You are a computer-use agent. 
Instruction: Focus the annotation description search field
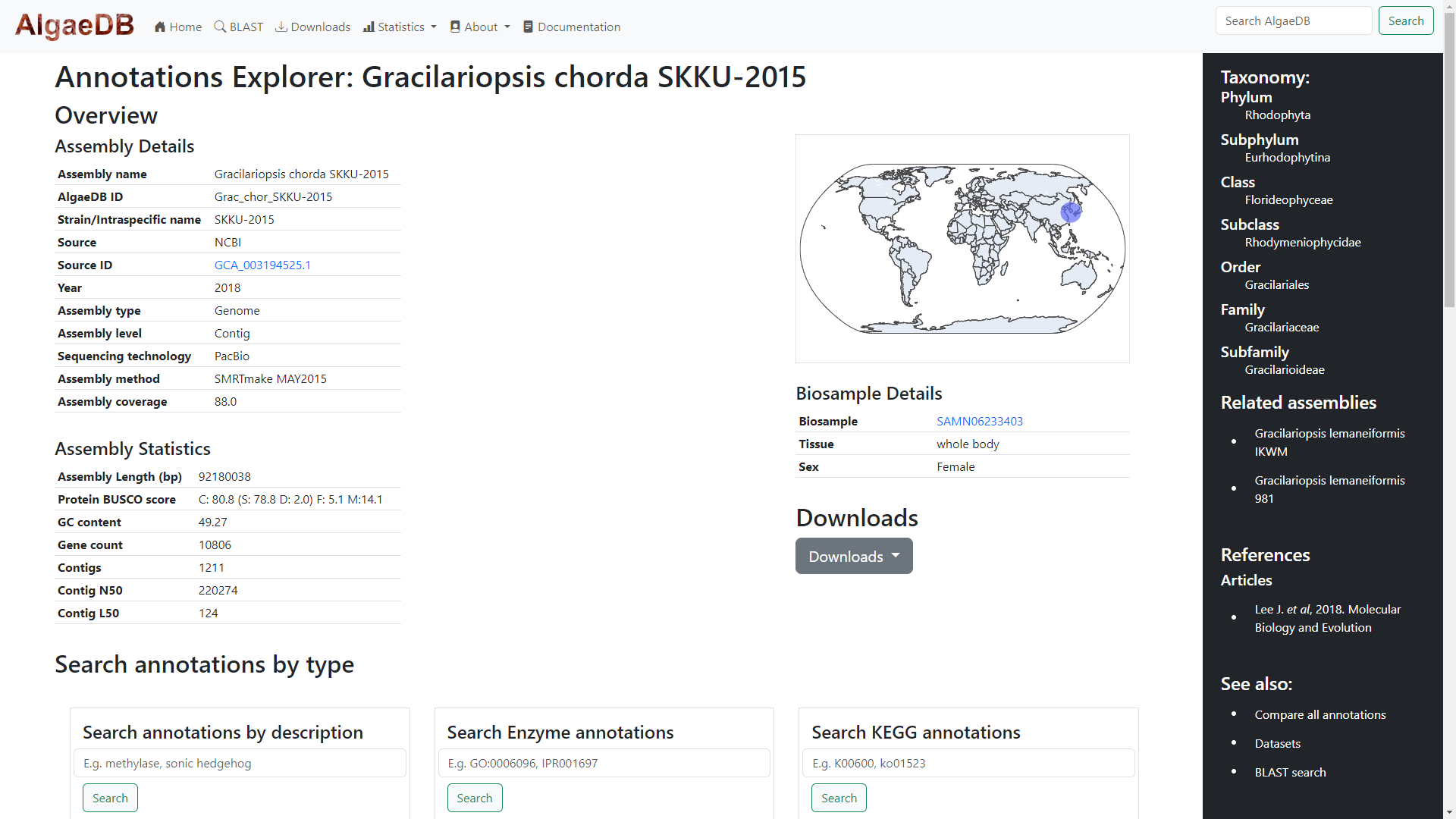[240, 763]
